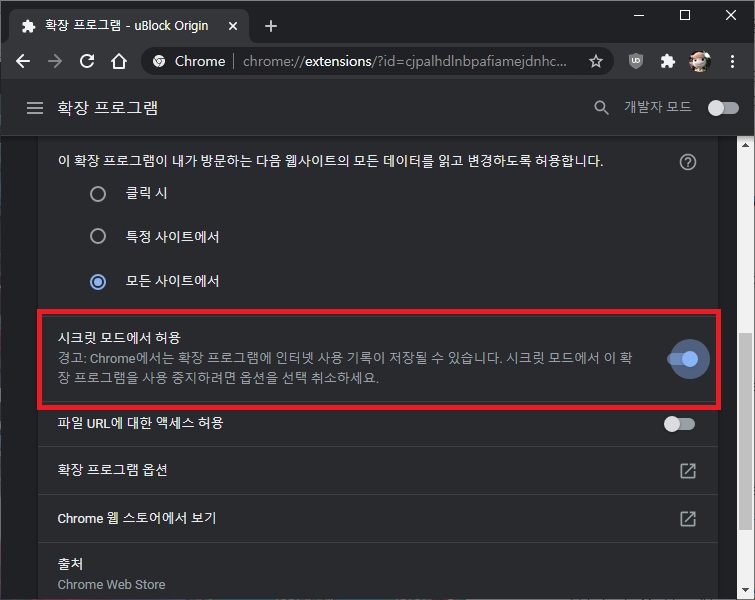Open 확장 프로그램 옵션 external link icon
The height and width of the screenshot is (600, 755).
[x=688, y=470]
